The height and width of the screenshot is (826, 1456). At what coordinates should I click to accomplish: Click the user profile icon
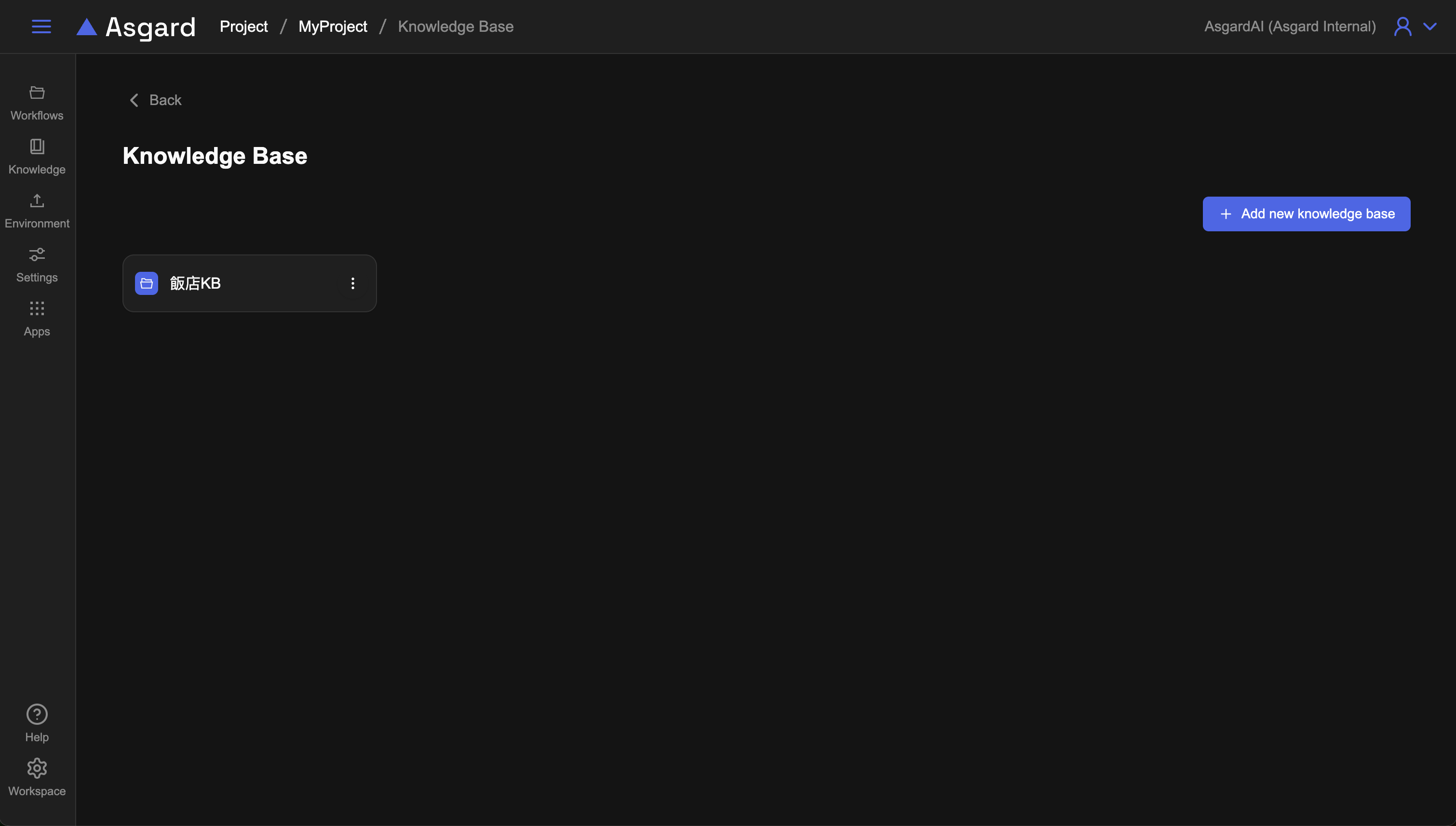click(x=1402, y=27)
